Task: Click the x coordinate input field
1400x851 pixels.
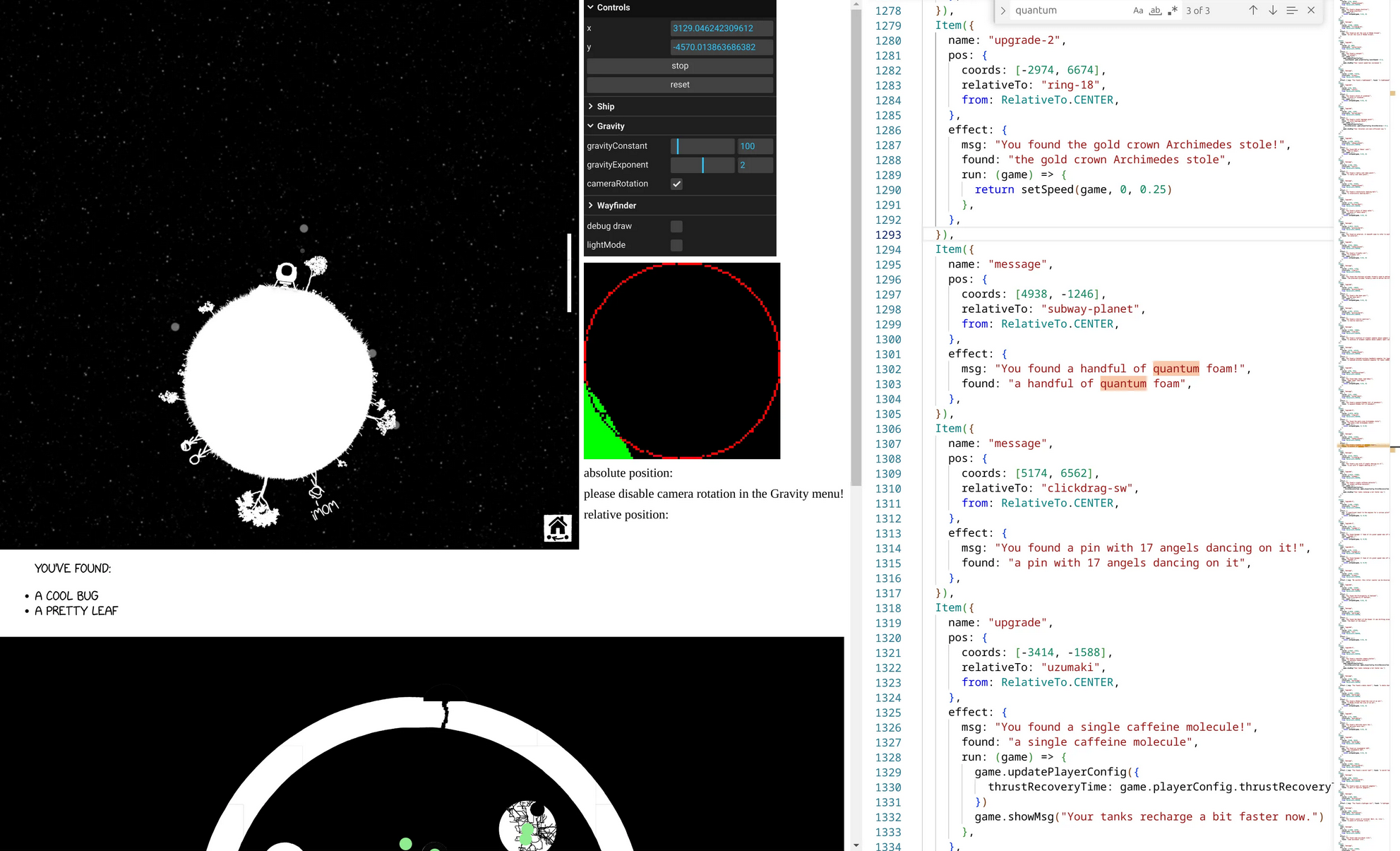Action: (721, 28)
